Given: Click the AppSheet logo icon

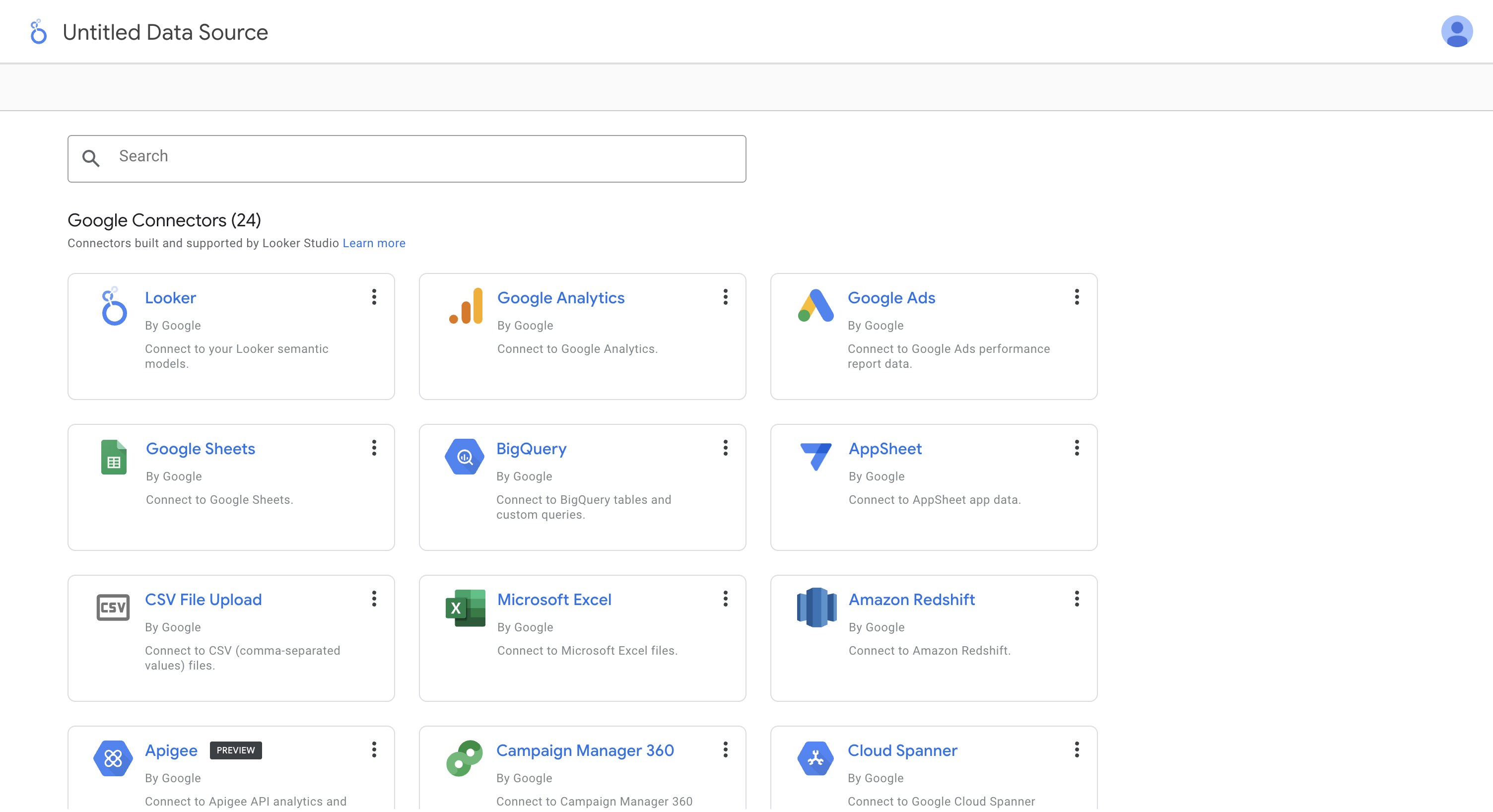Looking at the screenshot, I should (x=816, y=456).
